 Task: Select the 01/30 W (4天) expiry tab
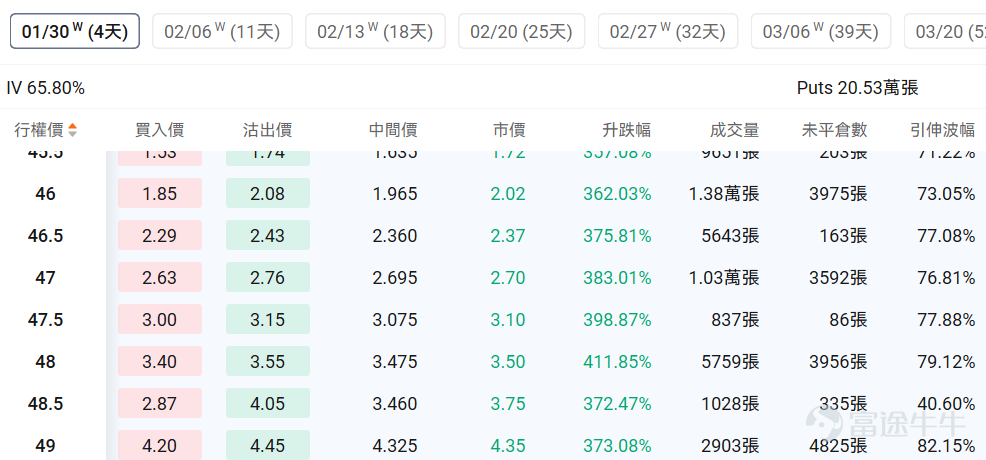pos(75,31)
